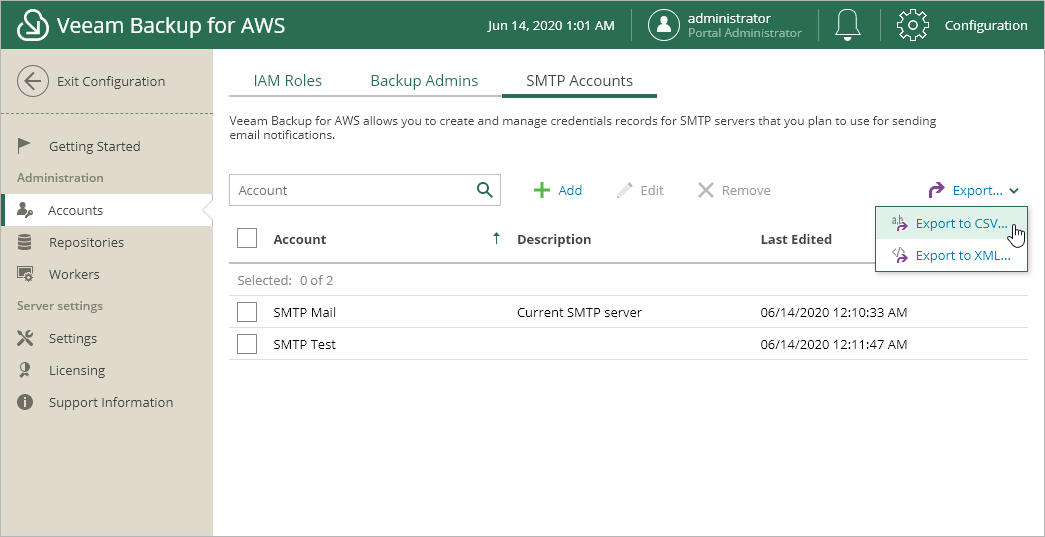Viewport: 1045px width, 537px height.
Task: Click the Workers monitor icon
Action: pyautogui.click(x=25, y=274)
